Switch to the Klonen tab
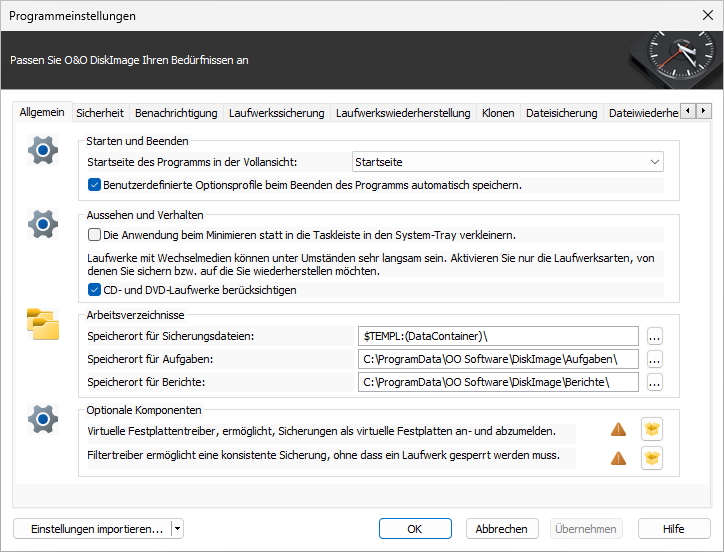This screenshot has height=552, width=724. (498, 113)
